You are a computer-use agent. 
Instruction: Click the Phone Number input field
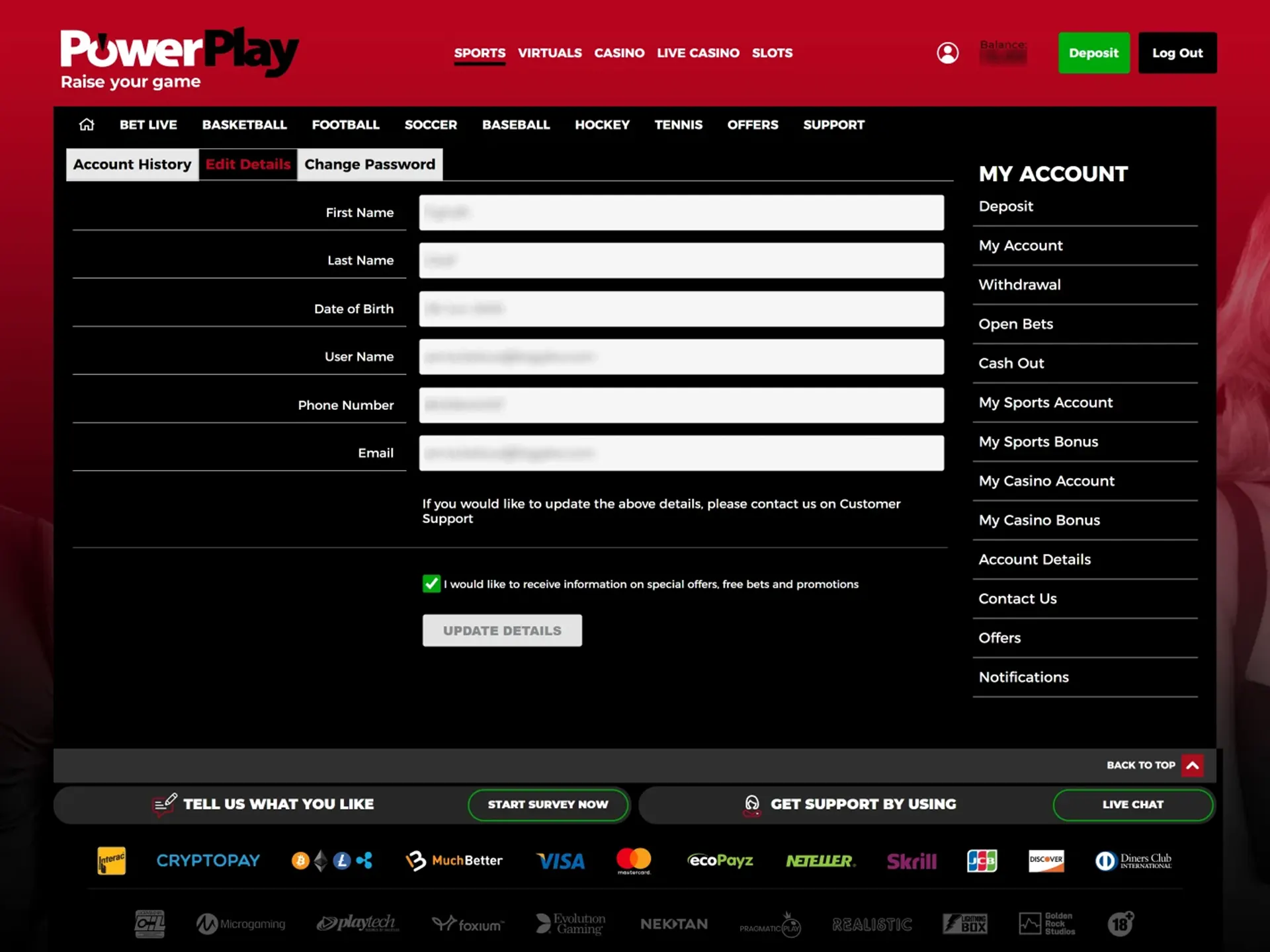click(x=681, y=405)
